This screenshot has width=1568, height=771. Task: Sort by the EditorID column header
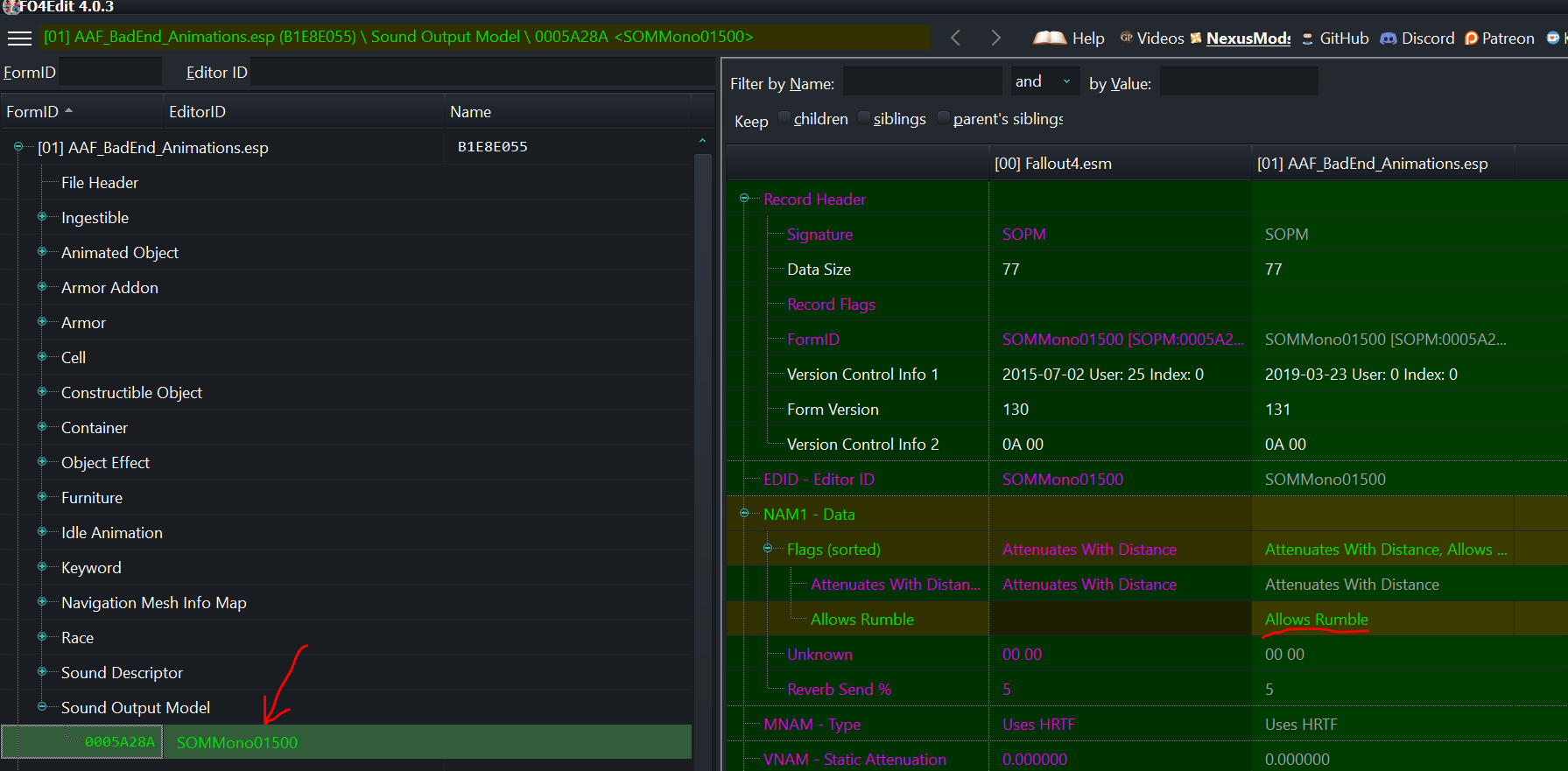tap(197, 112)
